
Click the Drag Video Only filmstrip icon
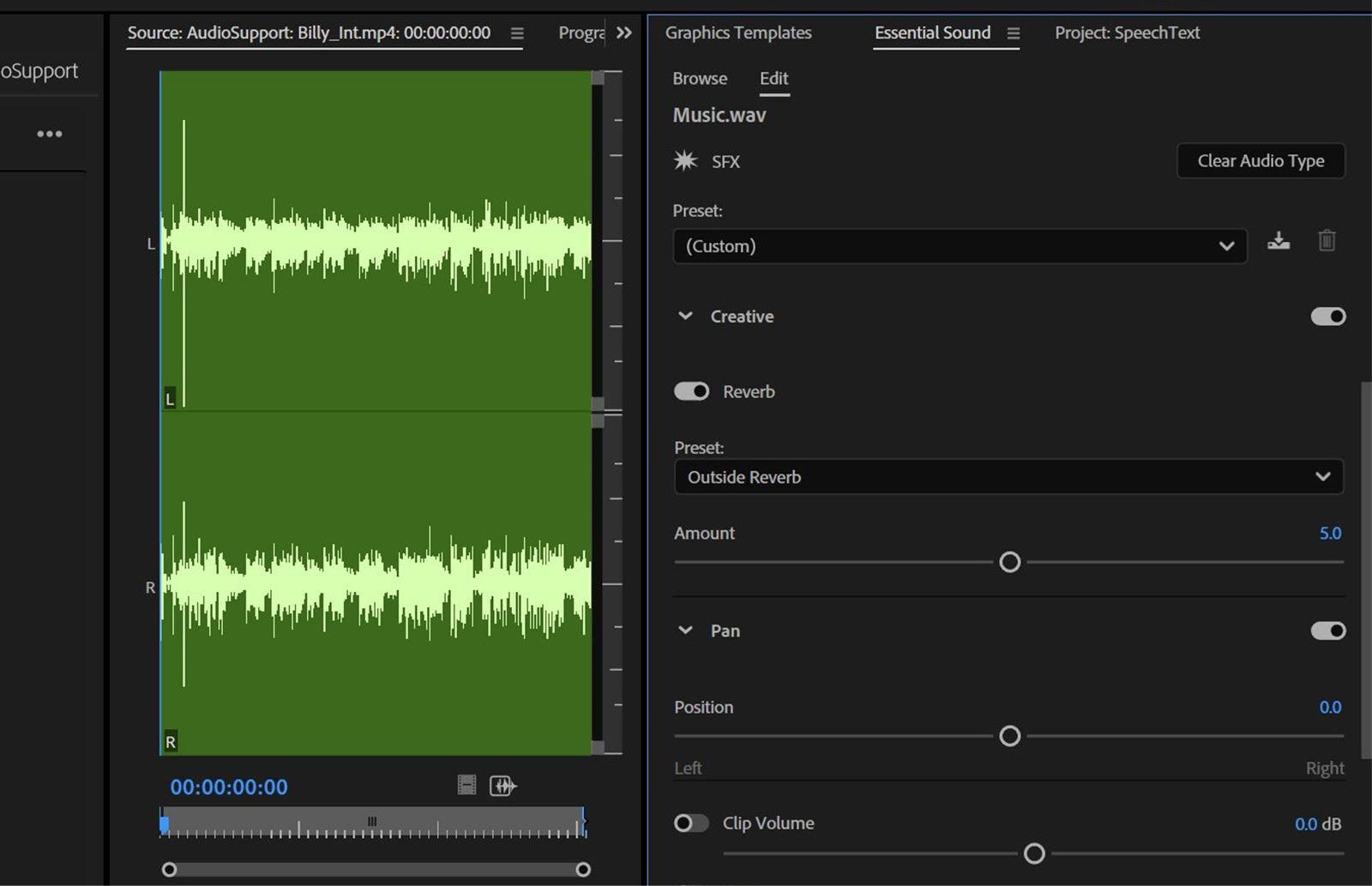point(466,785)
